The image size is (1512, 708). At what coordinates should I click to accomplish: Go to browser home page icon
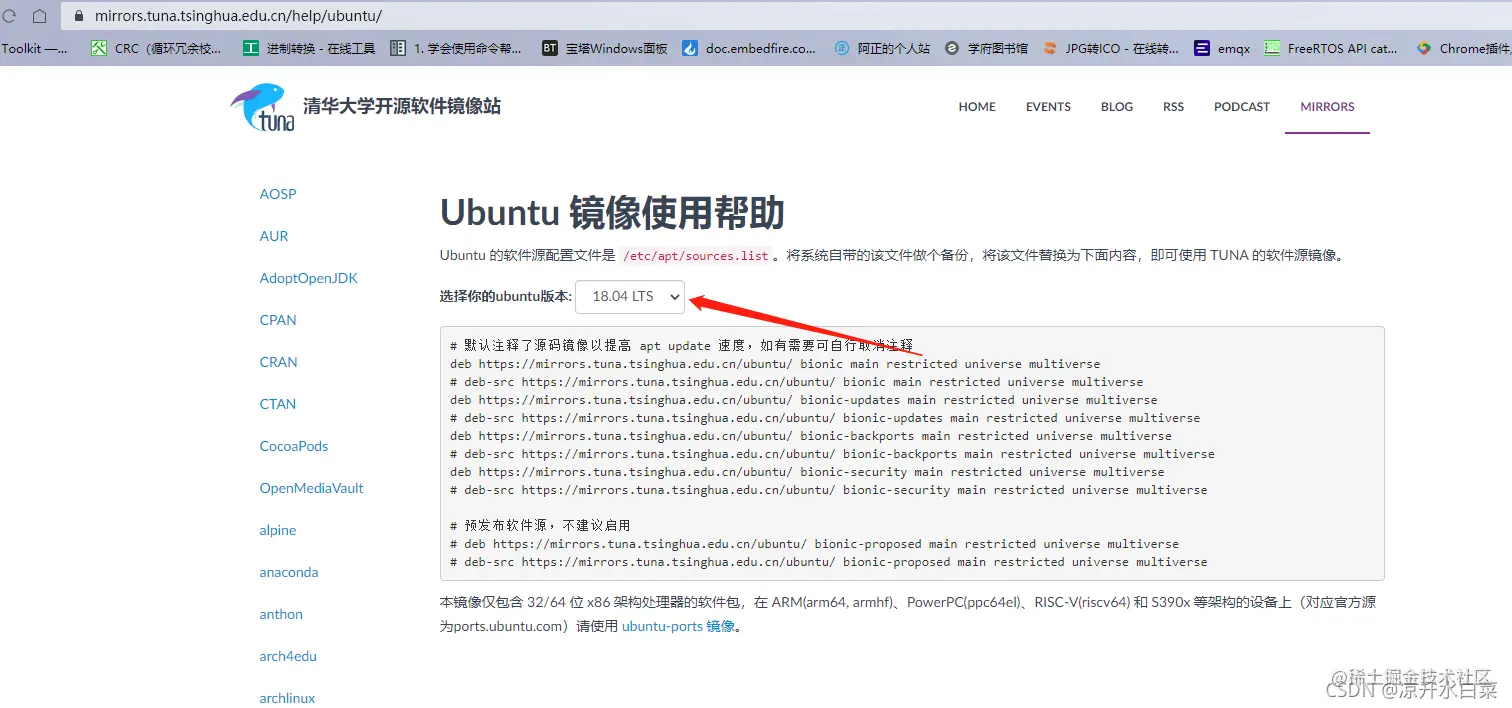point(40,16)
